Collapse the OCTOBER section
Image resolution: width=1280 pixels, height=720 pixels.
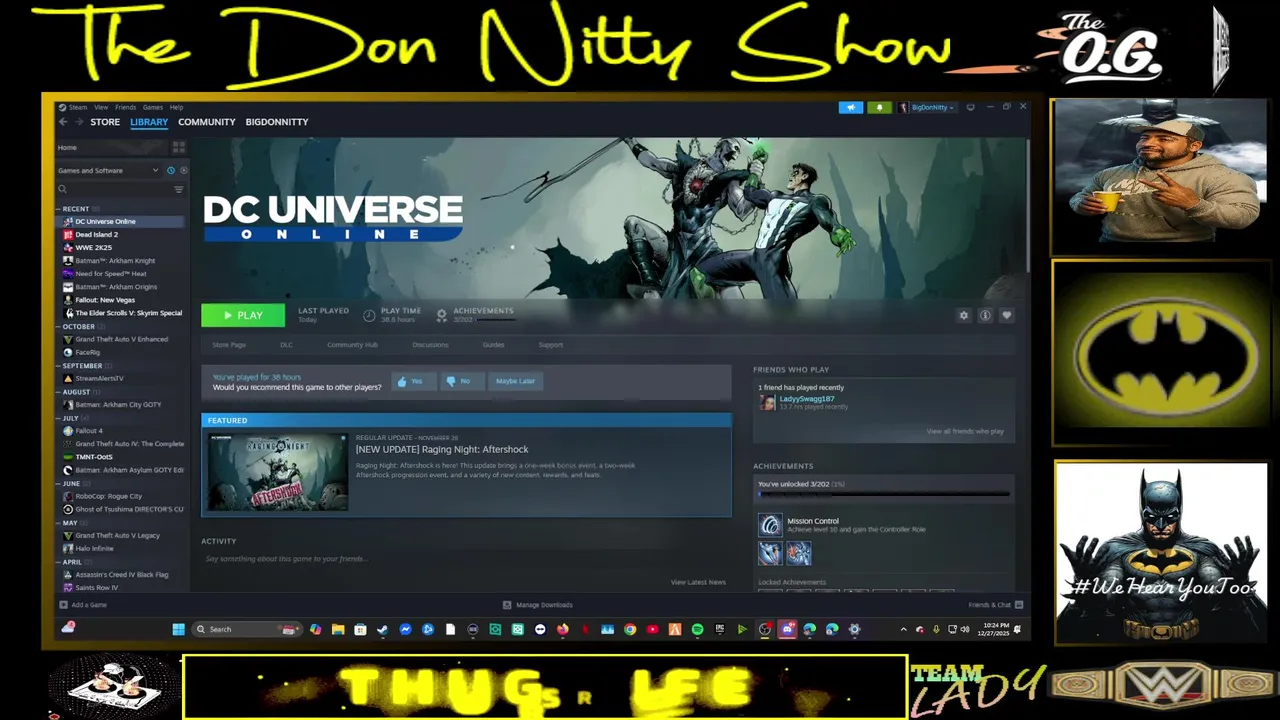pos(78,327)
